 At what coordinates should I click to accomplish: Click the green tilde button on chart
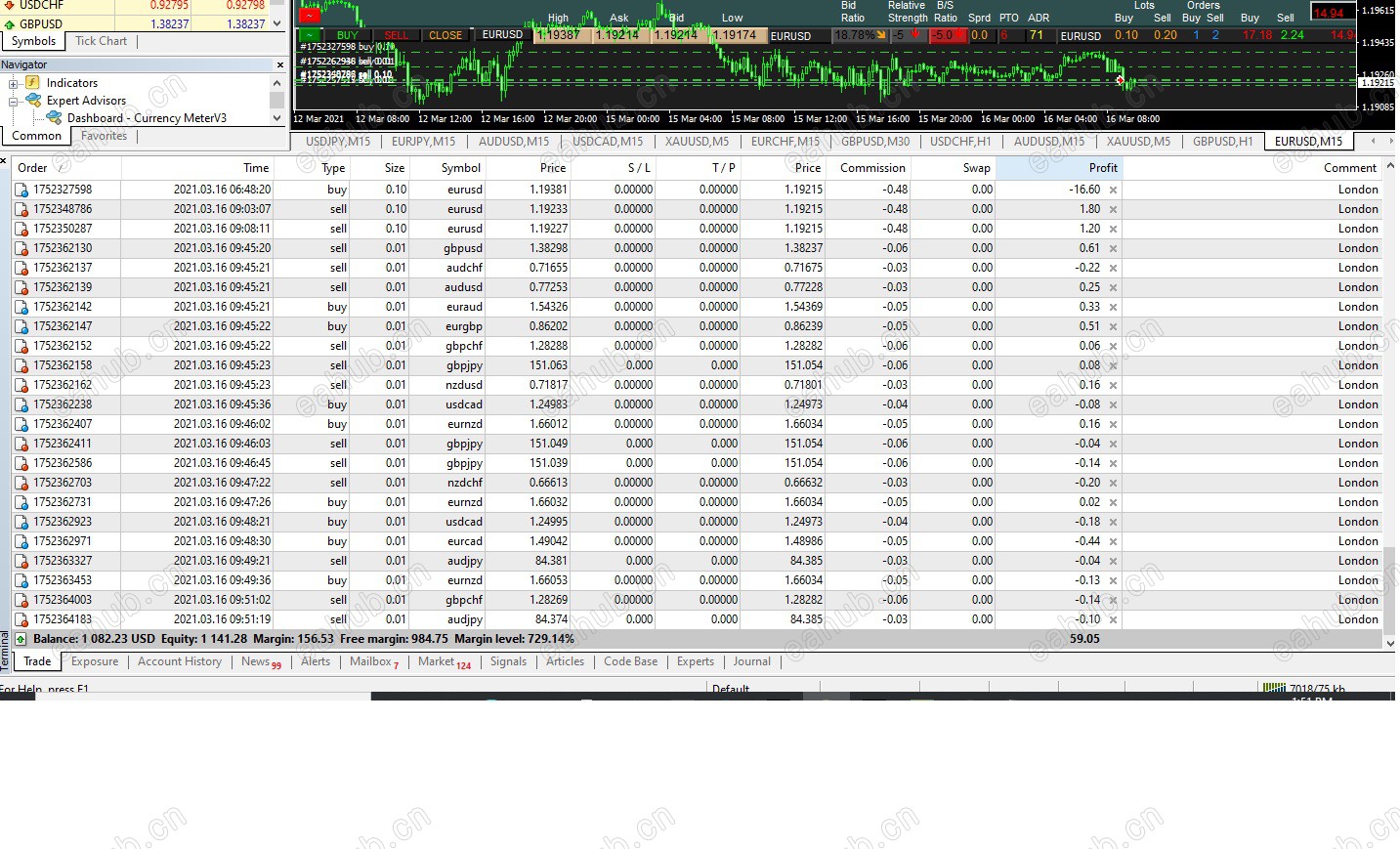(x=310, y=35)
